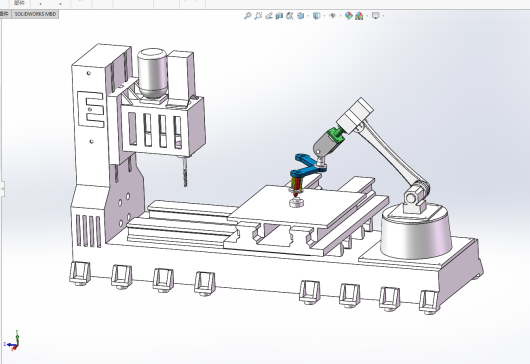Expand the Apply Scene dropdown arrow

click(367, 16)
